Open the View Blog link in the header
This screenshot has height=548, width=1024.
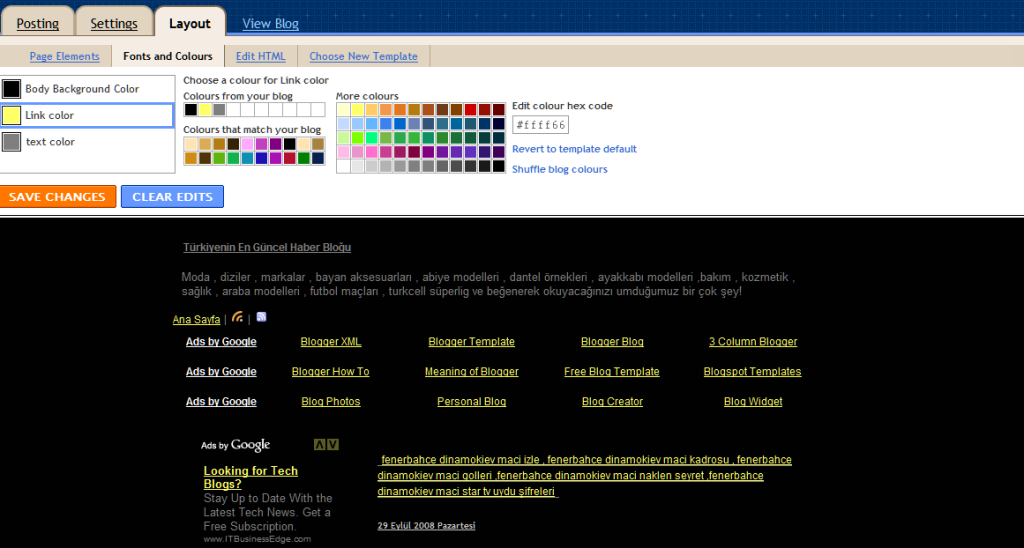(x=270, y=24)
